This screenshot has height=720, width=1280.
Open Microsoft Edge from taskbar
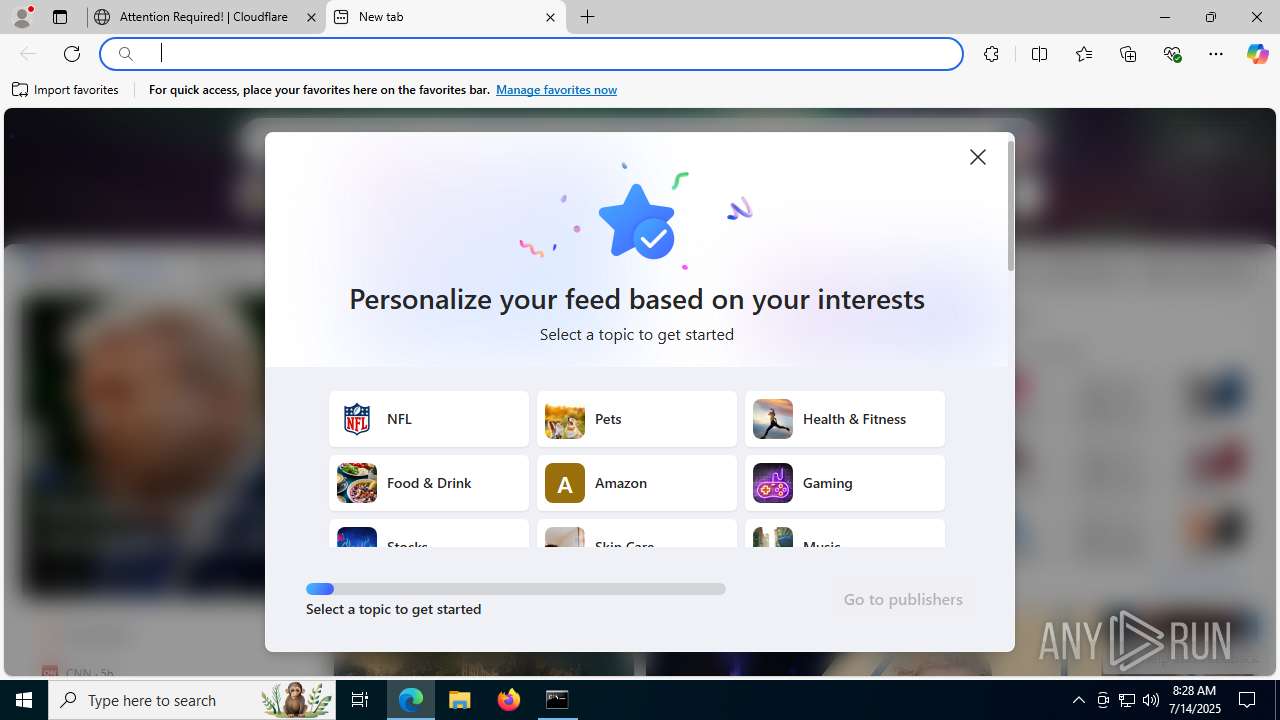coord(411,700)
